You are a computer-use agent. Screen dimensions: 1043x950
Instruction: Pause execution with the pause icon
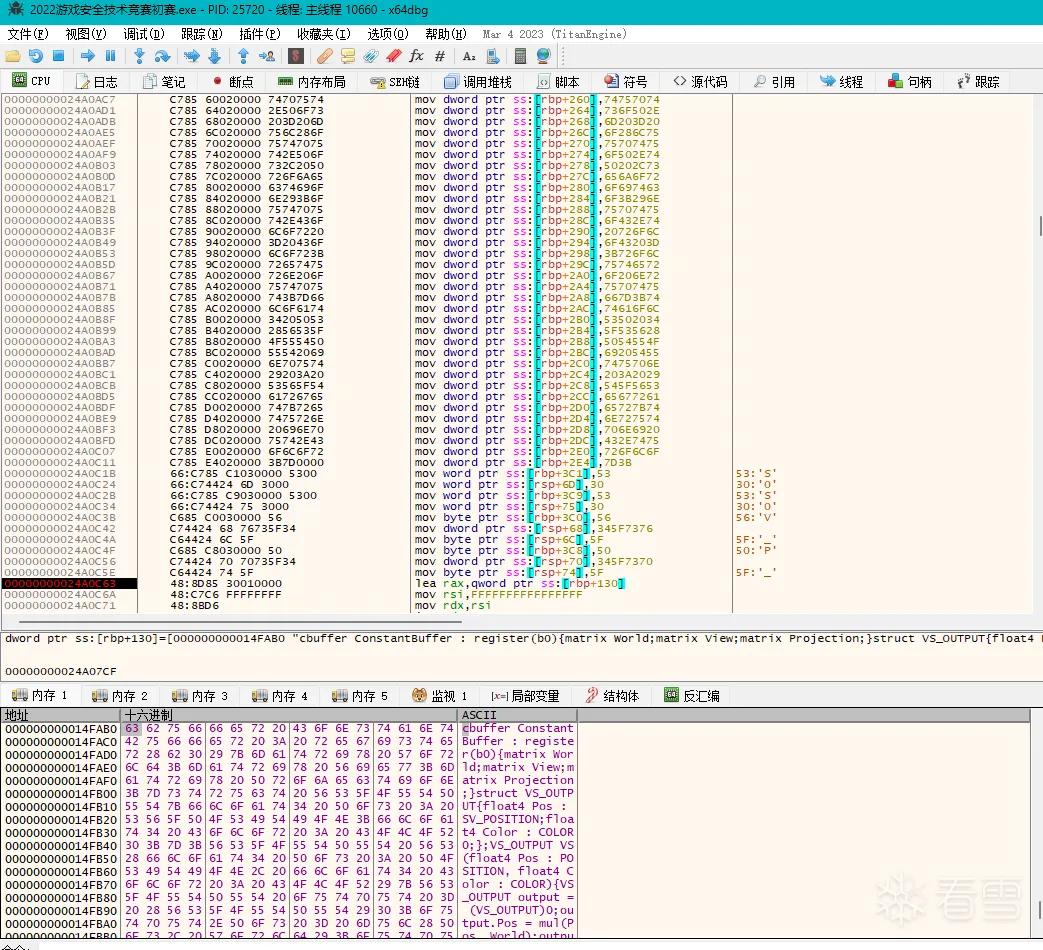[x=110, y=56]
